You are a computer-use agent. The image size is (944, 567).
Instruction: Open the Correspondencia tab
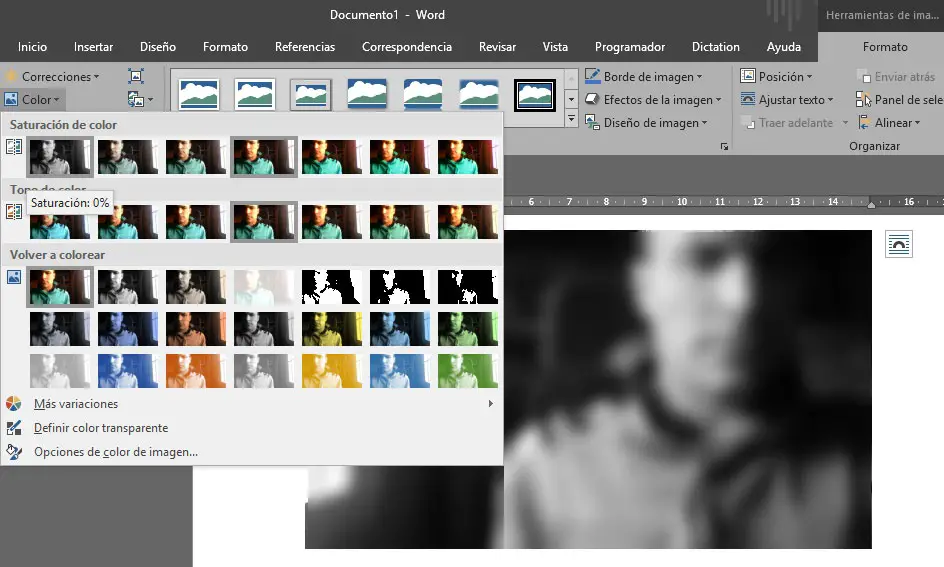click(x=407, y=47)
